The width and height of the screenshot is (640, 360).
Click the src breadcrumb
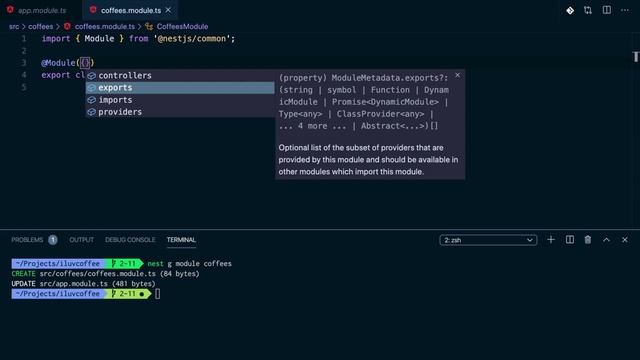(14, 27)
